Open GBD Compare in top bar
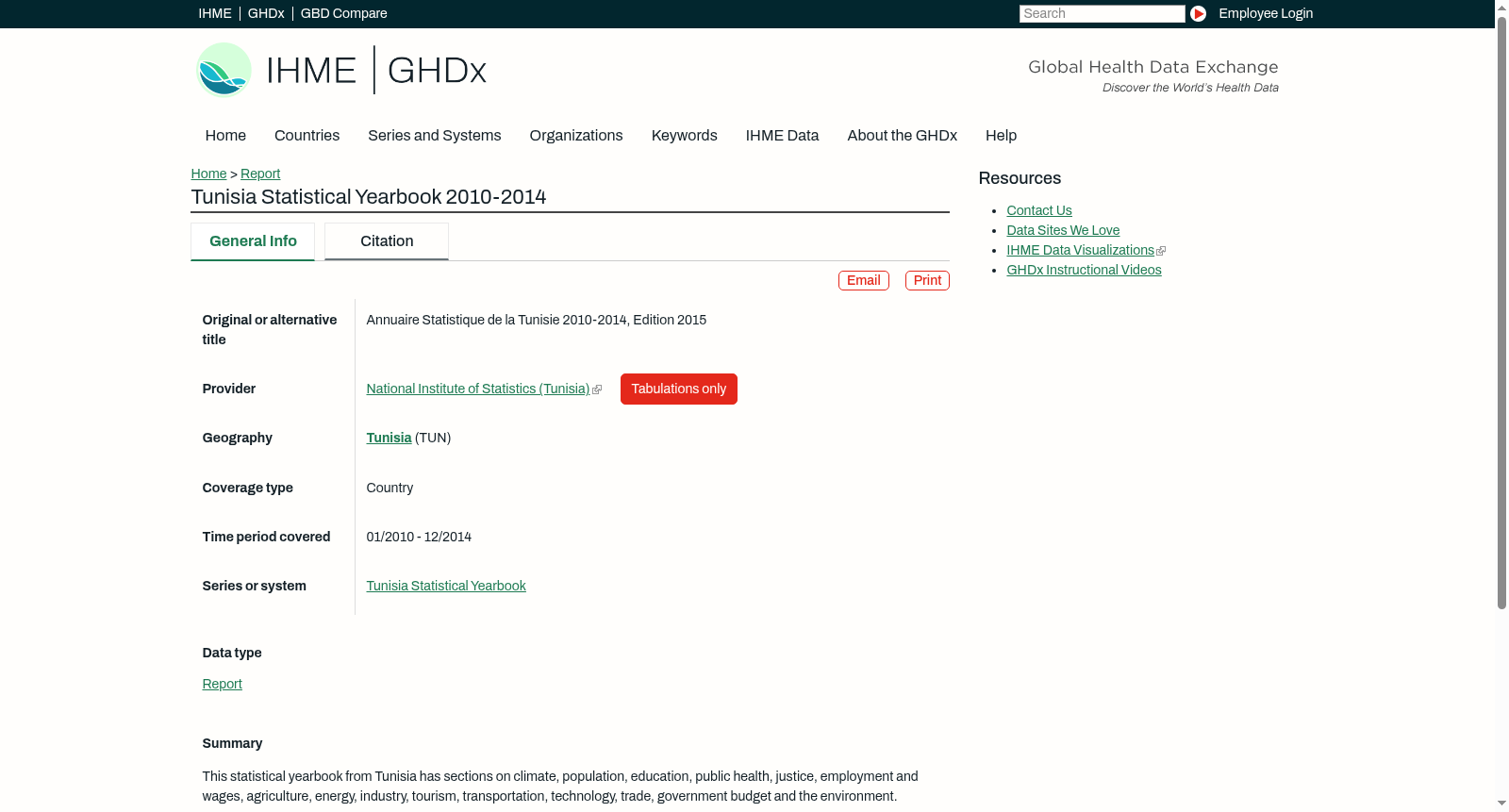 (343, 13)
